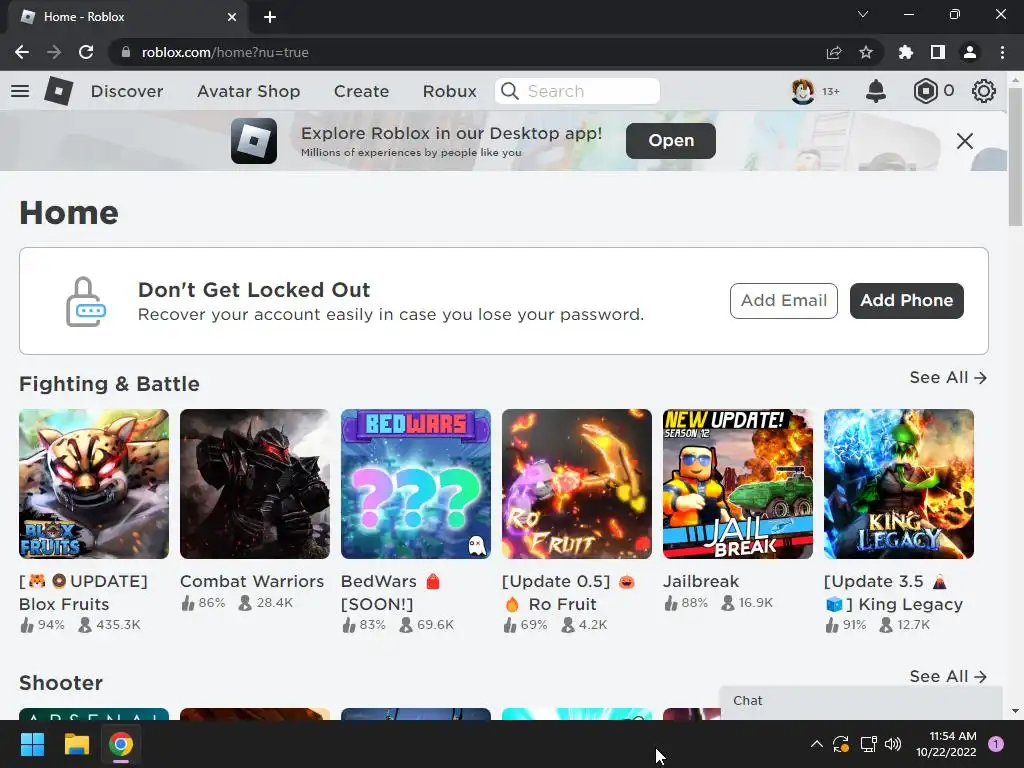
Task: Select the Home - Roblox browser tab
Action: [127, 17]
